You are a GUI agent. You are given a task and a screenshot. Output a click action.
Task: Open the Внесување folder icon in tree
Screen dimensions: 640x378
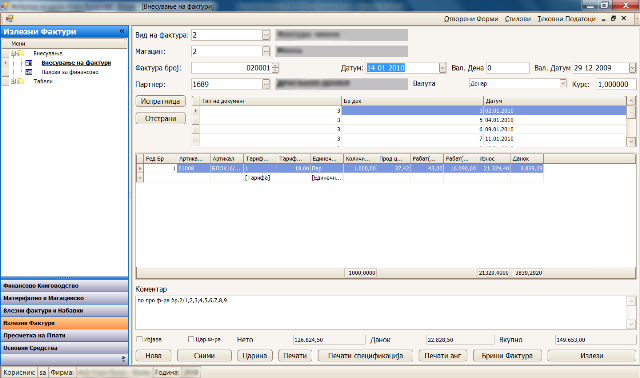(20, 53)
